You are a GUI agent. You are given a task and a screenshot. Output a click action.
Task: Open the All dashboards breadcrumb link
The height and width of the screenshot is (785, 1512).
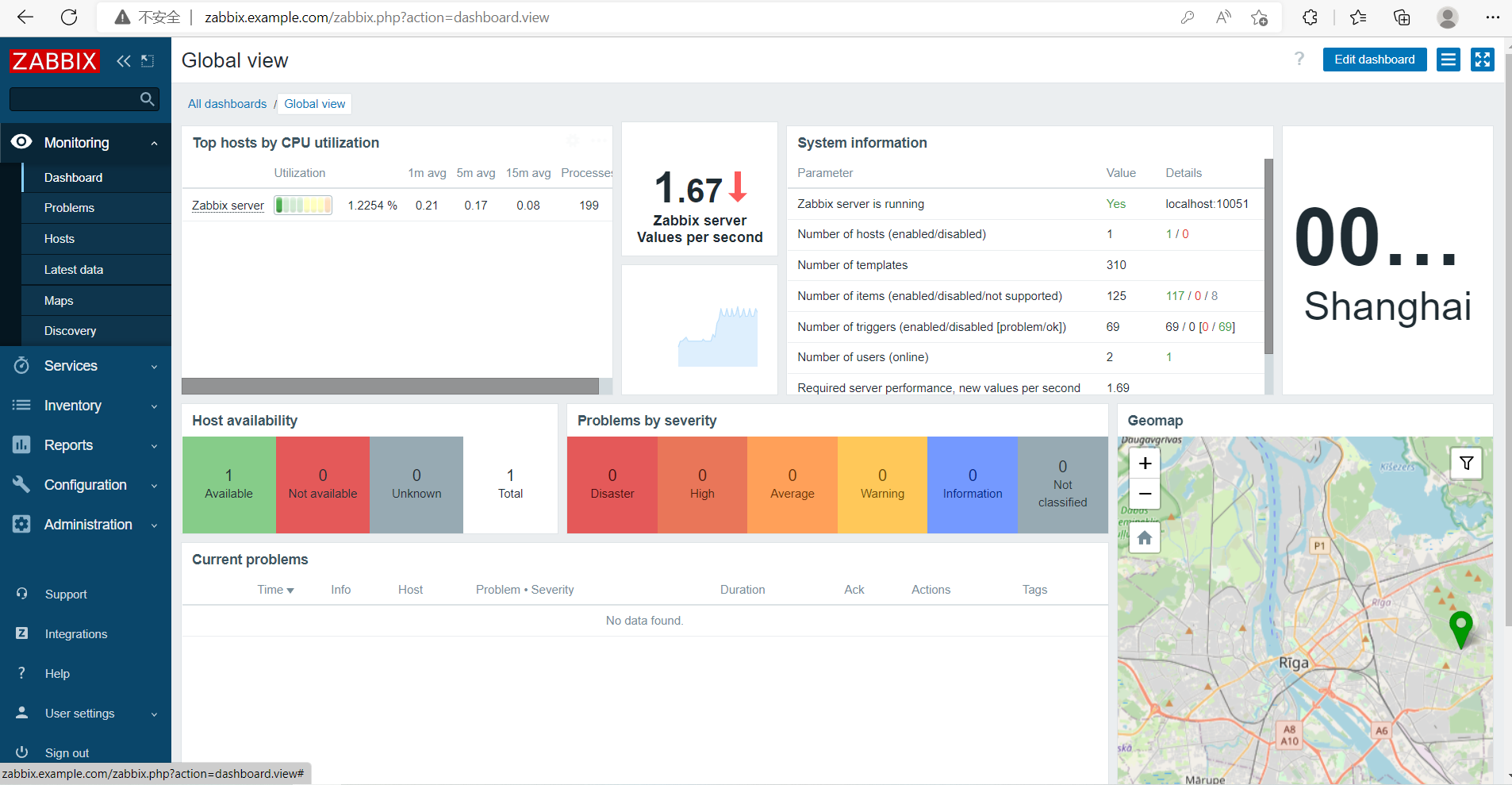click(227, 104)
